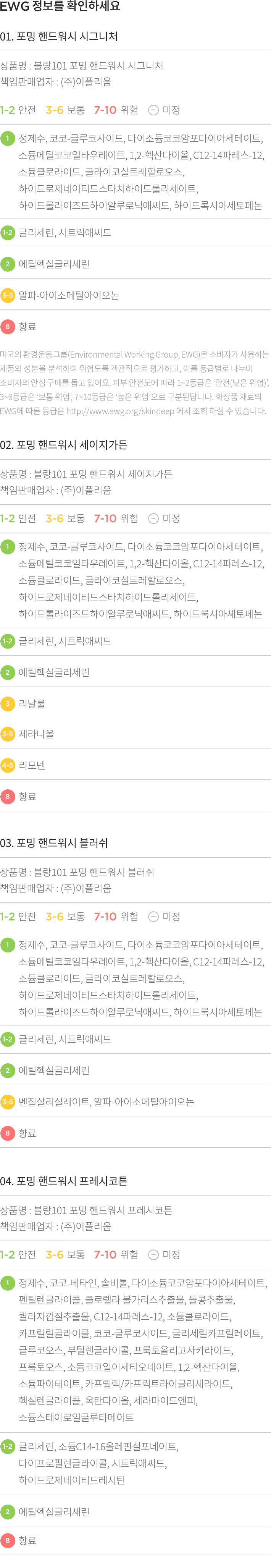Select the EWG 정보를 확인하세요 title
Viewport: 271px width, 1568px height.
[60, 7]
